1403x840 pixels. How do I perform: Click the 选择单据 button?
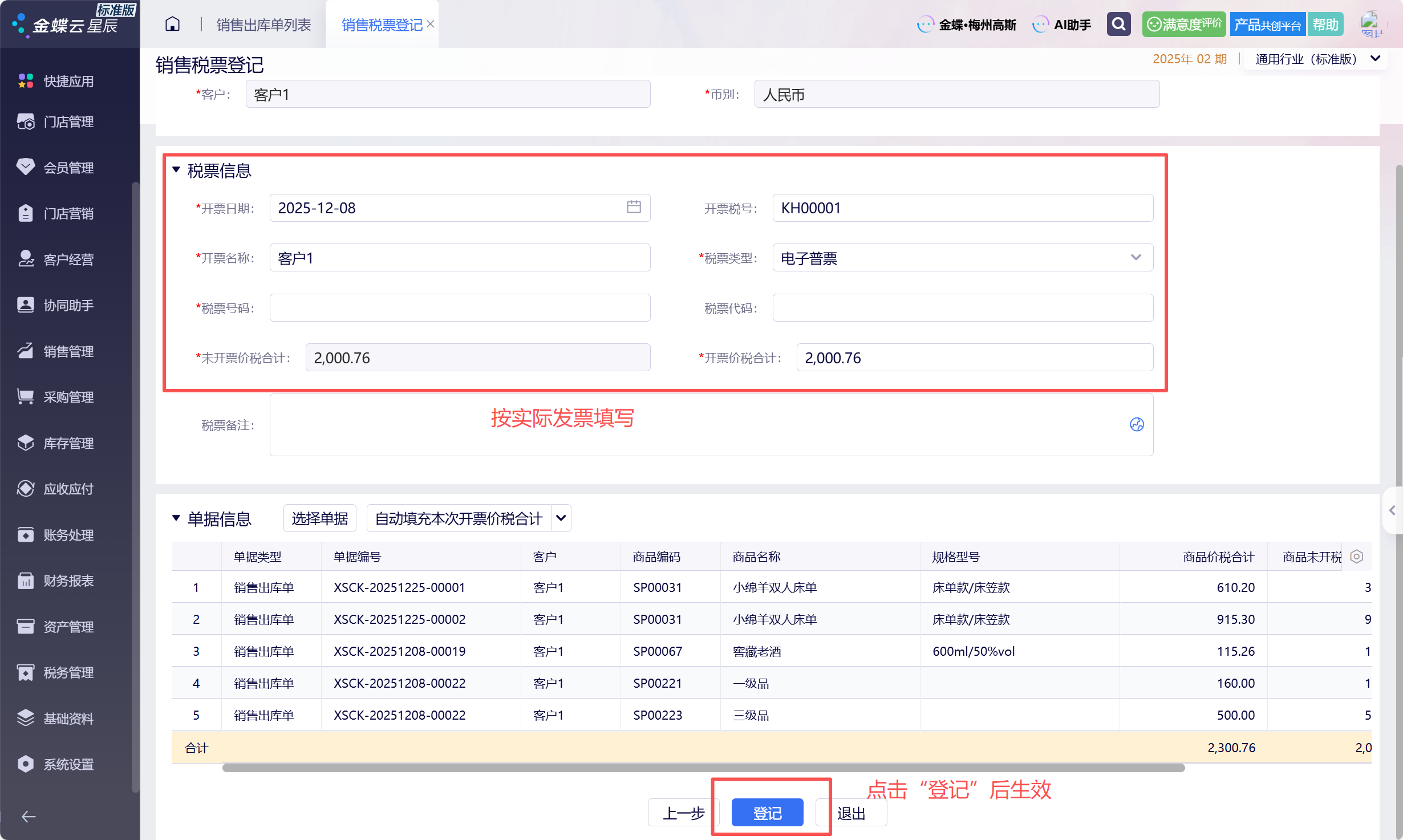point(319,518)
